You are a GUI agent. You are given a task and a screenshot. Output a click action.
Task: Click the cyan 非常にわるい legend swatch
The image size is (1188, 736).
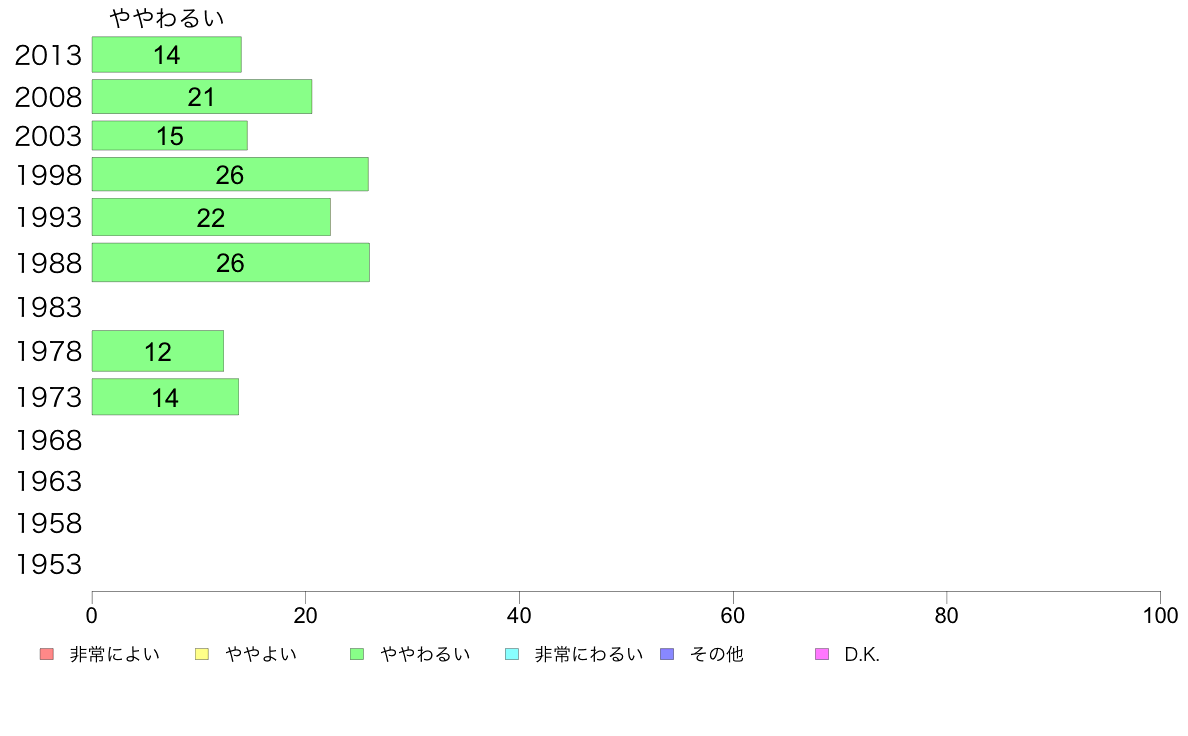click(512, 654)
